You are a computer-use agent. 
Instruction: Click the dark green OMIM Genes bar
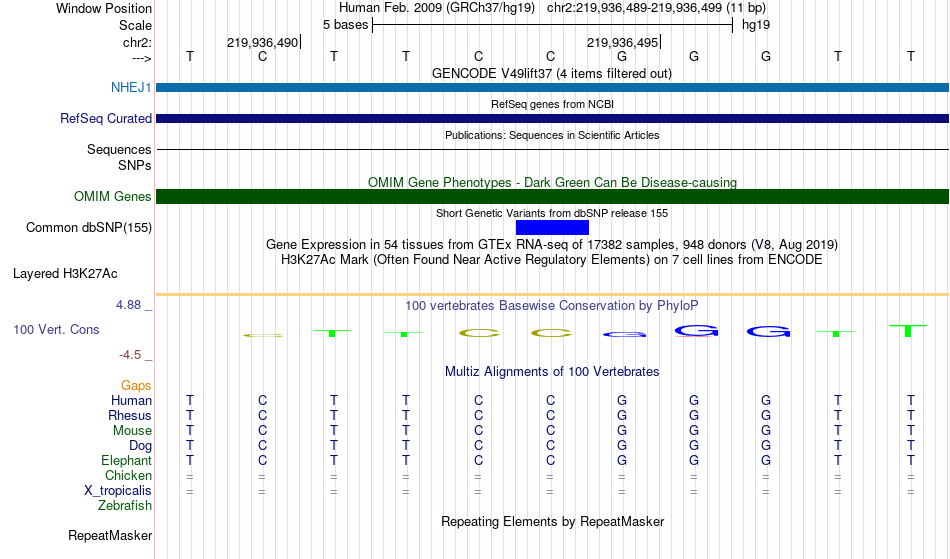[x=553, y=196]
